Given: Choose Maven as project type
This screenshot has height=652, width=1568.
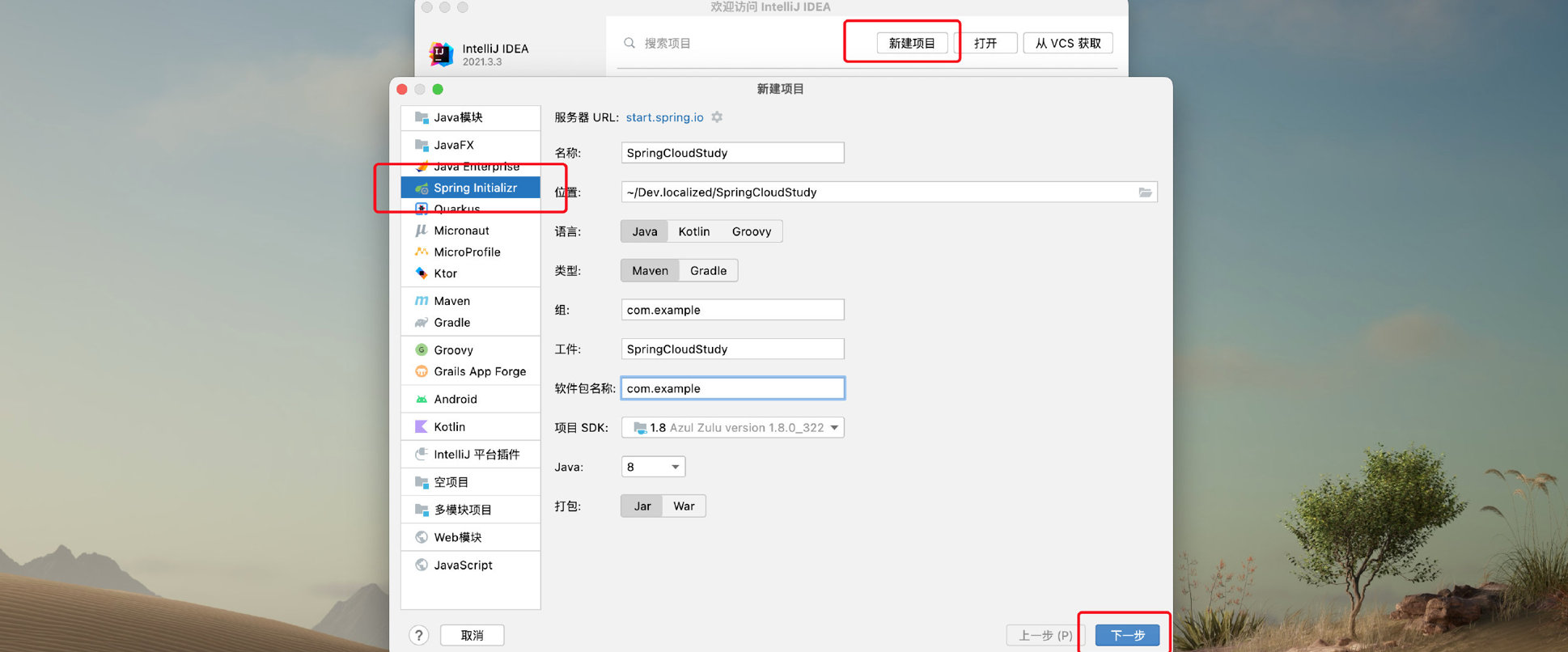Looking at the screenshot, I should [x=650, y=271].
